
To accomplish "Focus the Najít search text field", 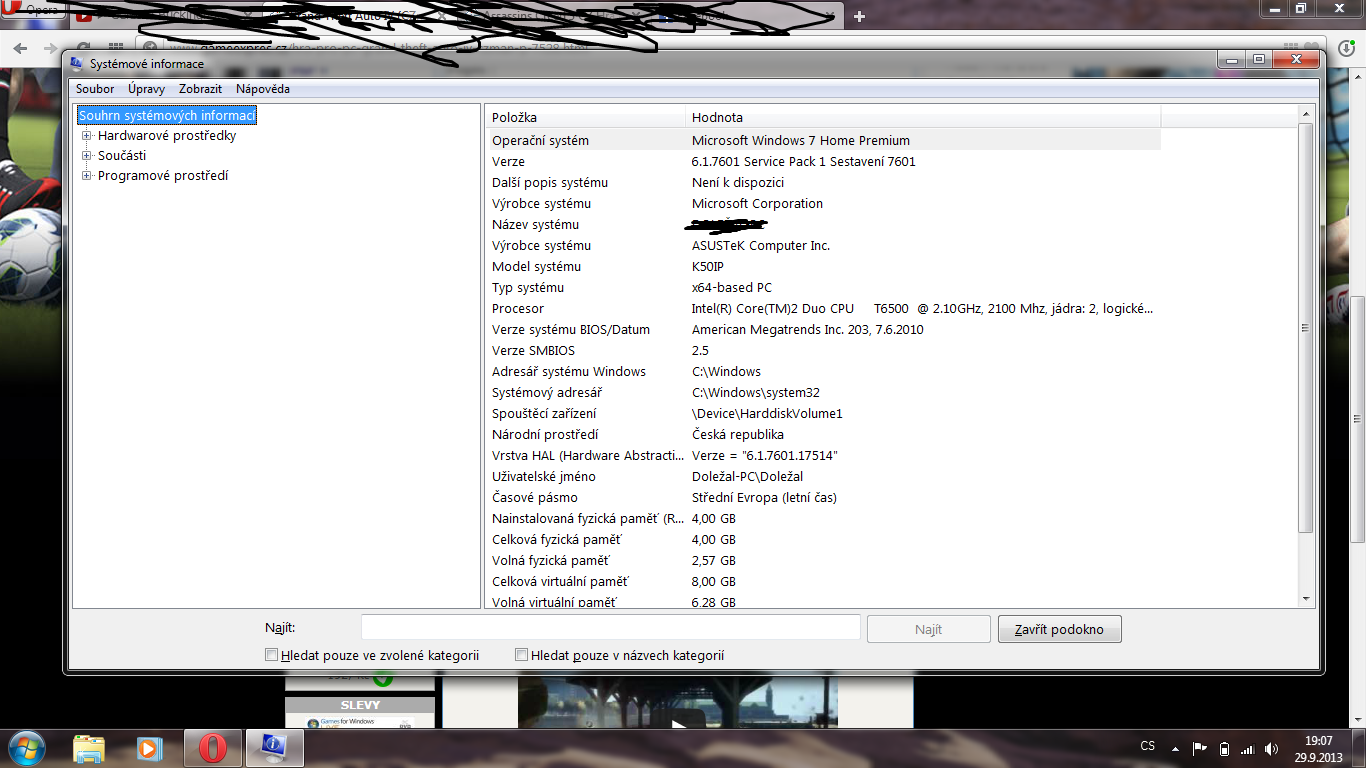I will click(611, 628).
